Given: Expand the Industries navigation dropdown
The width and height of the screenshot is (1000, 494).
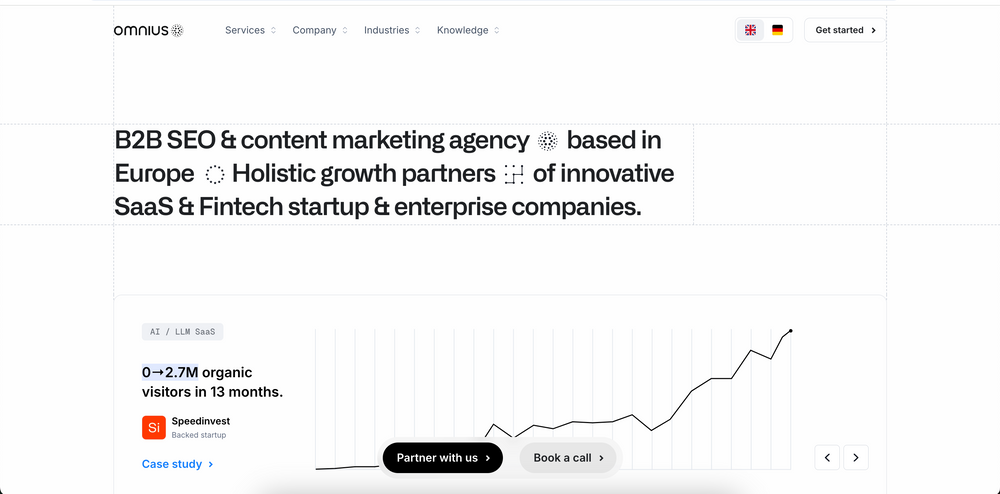Looking at the screenshot, I should click(392, 30).
